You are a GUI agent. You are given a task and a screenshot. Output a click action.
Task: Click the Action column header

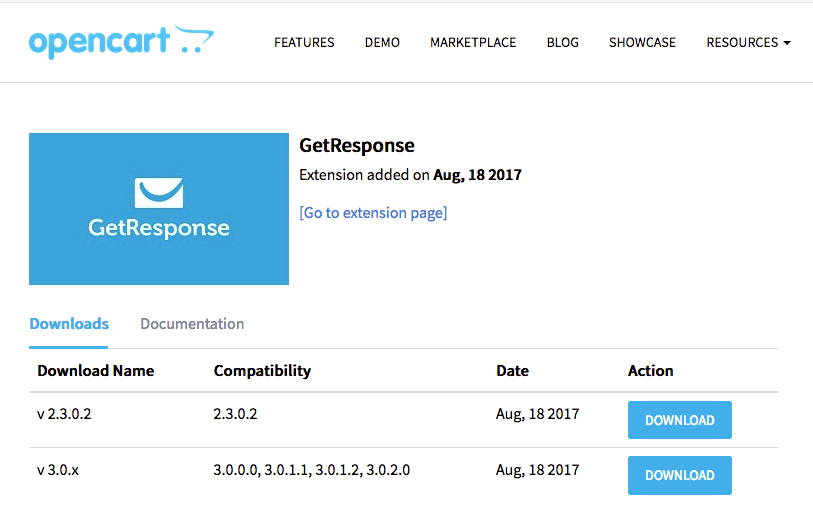click(x=651, y=371)
